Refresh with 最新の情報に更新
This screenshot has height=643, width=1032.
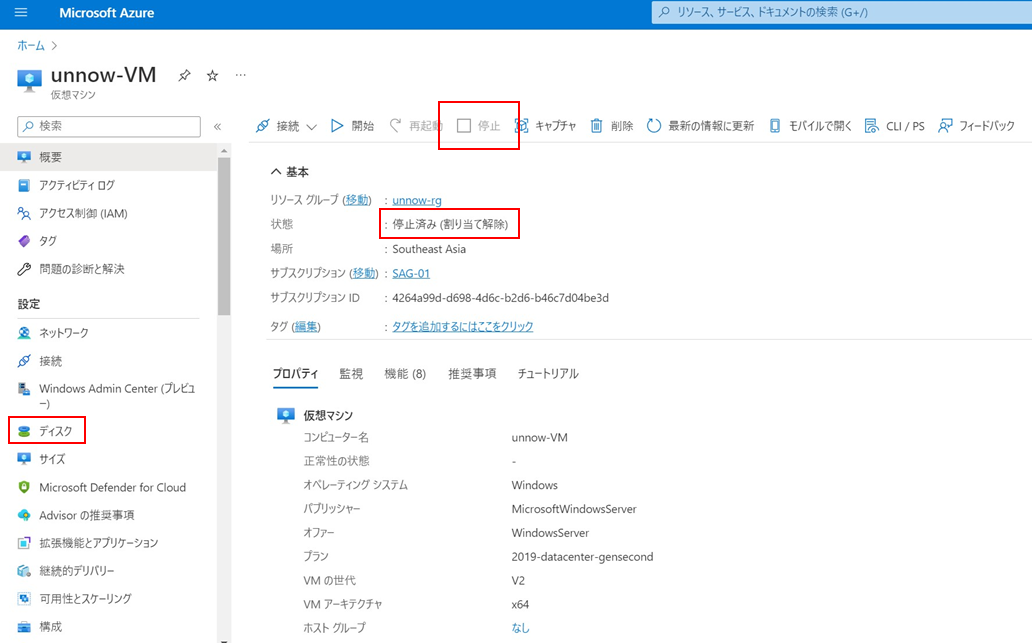click(700, 126)
